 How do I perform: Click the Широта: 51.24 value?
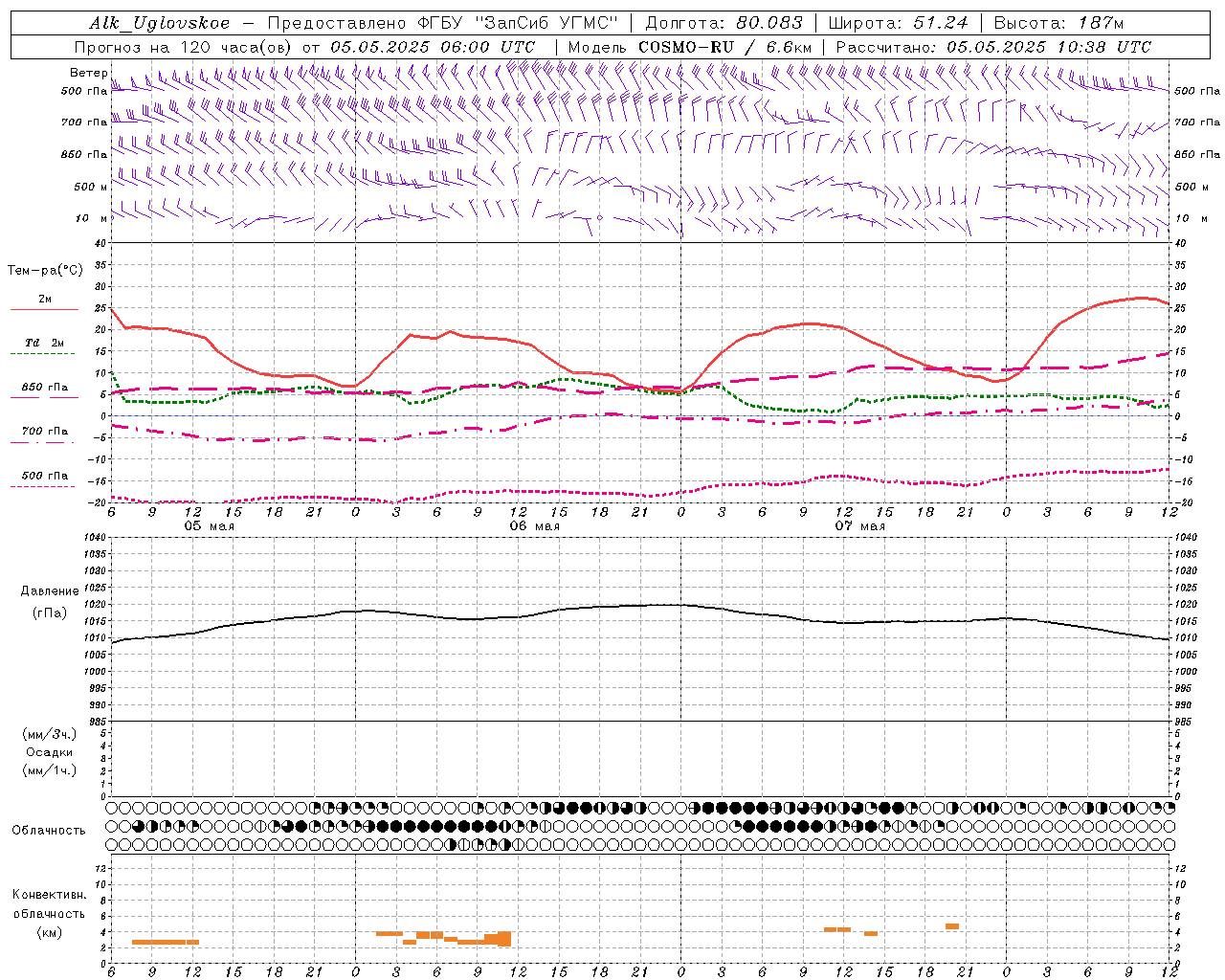pos(898,23)
